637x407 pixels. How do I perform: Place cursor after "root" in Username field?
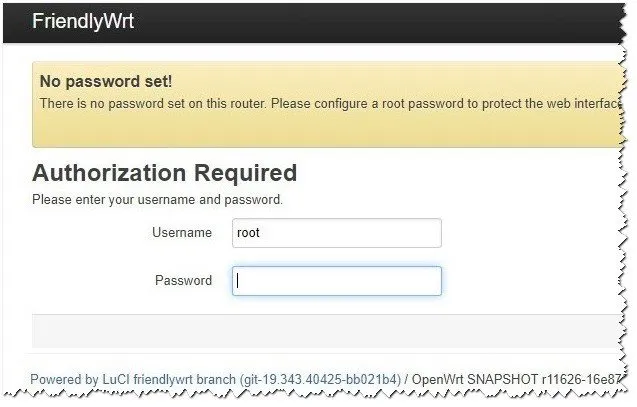tap(262, 233)
